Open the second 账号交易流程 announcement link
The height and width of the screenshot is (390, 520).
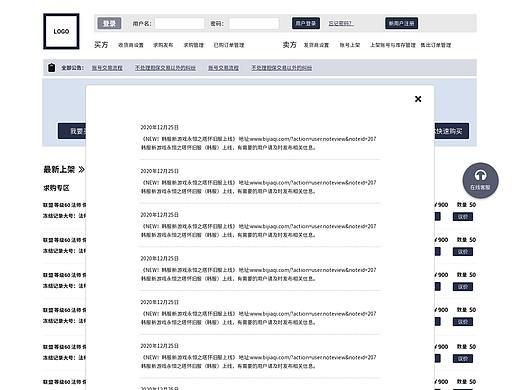[x=223, y=68]
